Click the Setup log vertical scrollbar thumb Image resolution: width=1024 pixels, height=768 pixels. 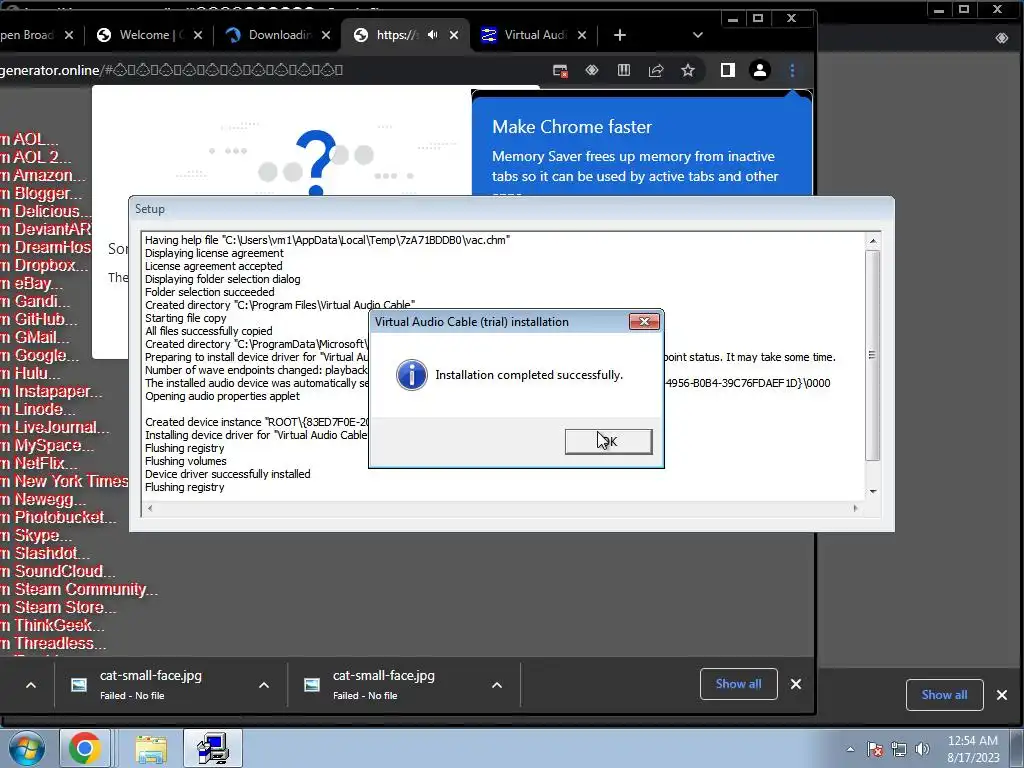[x=872, y=355]
